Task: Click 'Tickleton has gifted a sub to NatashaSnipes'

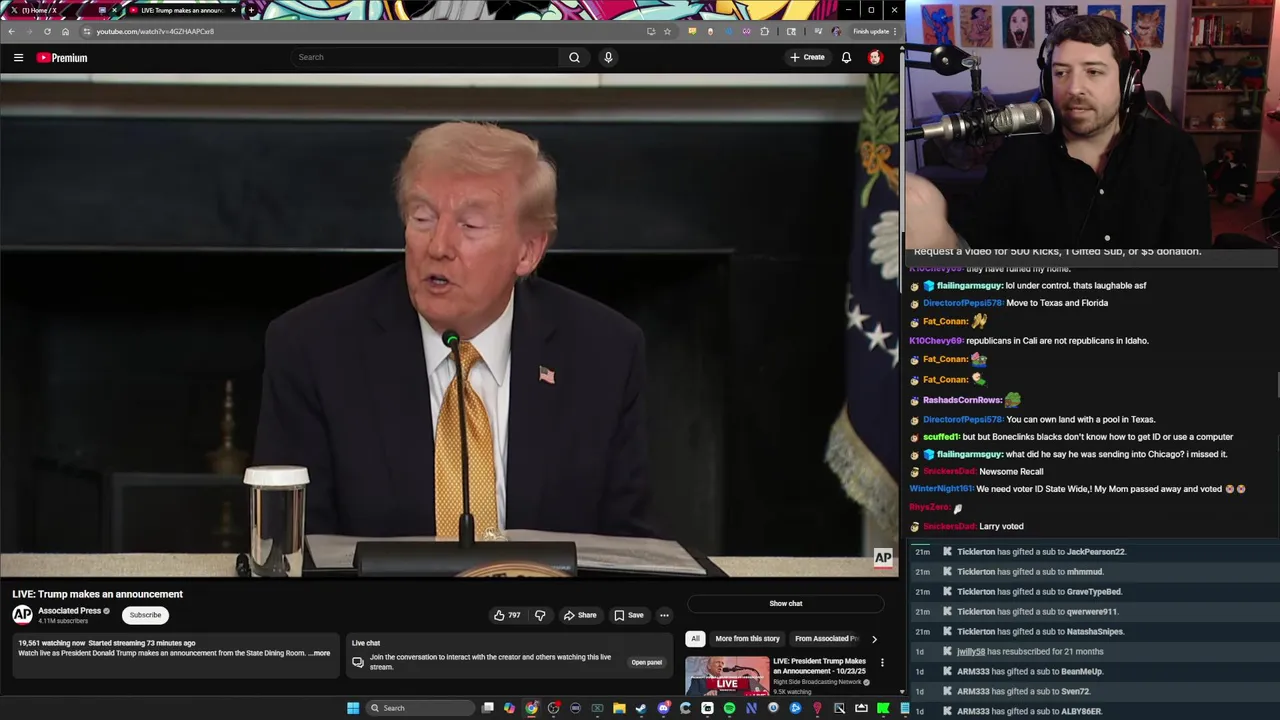Action: tap(1041, 632)
